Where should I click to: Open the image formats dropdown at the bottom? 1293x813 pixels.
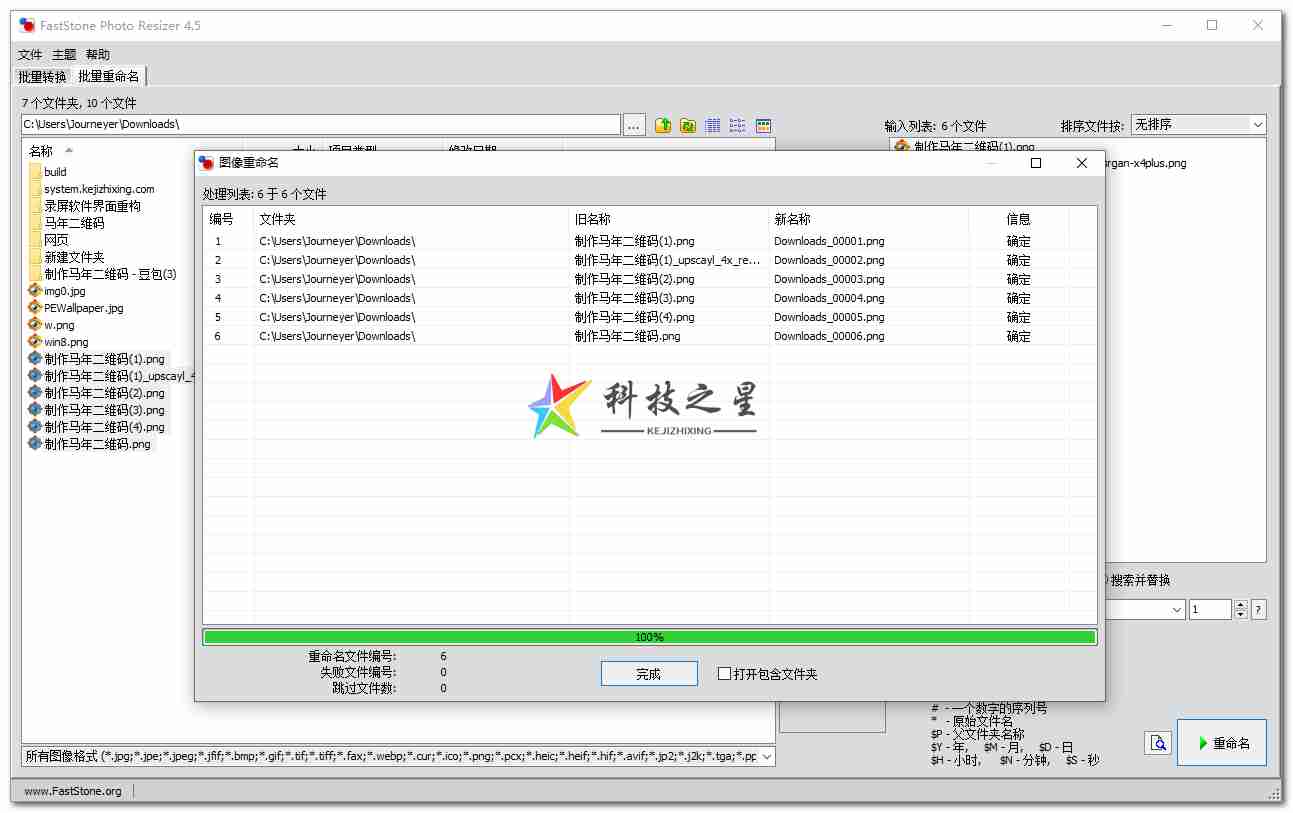pyautogui.click(x=763, y=756)
